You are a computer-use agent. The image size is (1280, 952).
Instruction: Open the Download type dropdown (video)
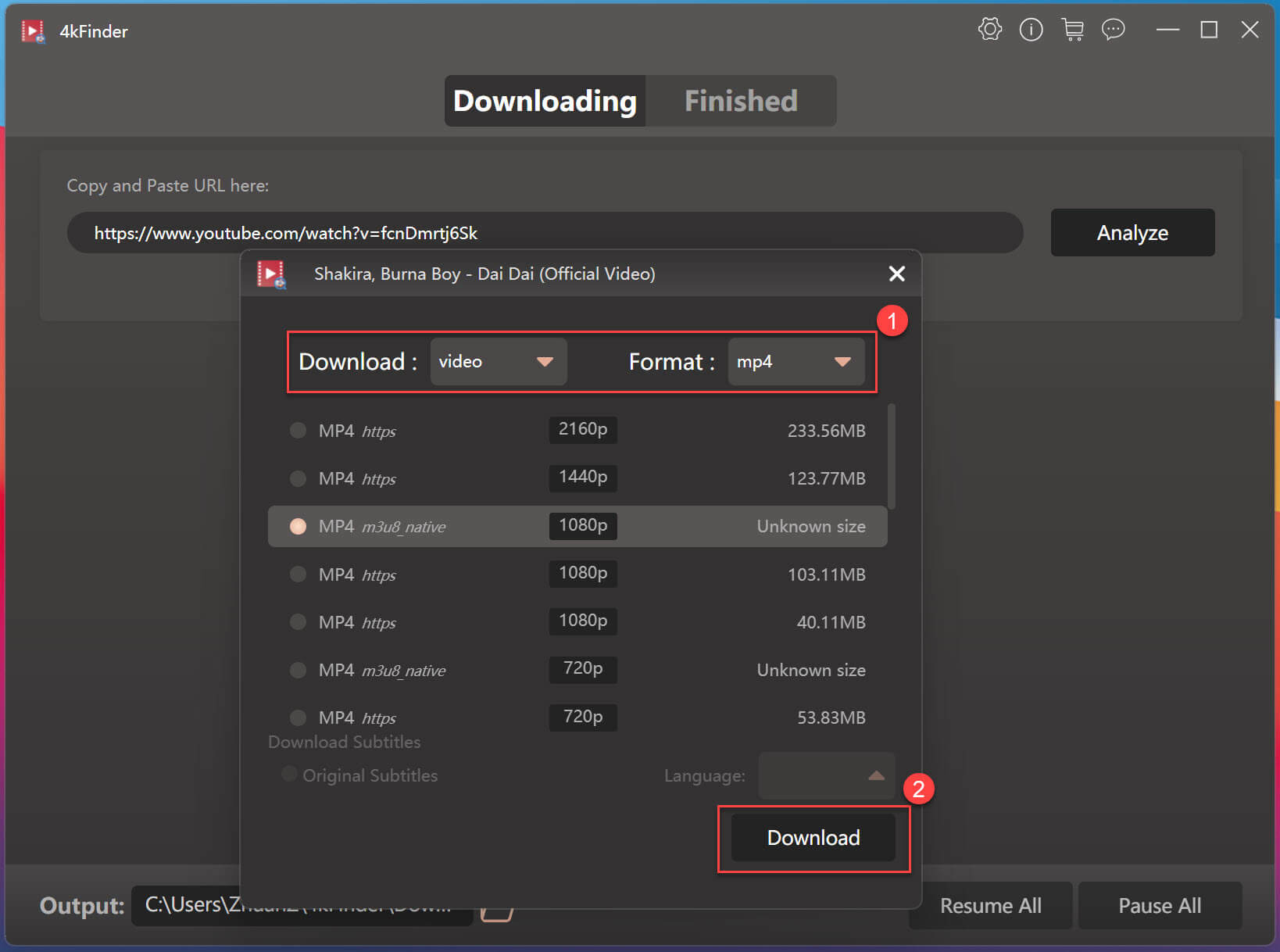pyautogui.click(x=499, y=361)
